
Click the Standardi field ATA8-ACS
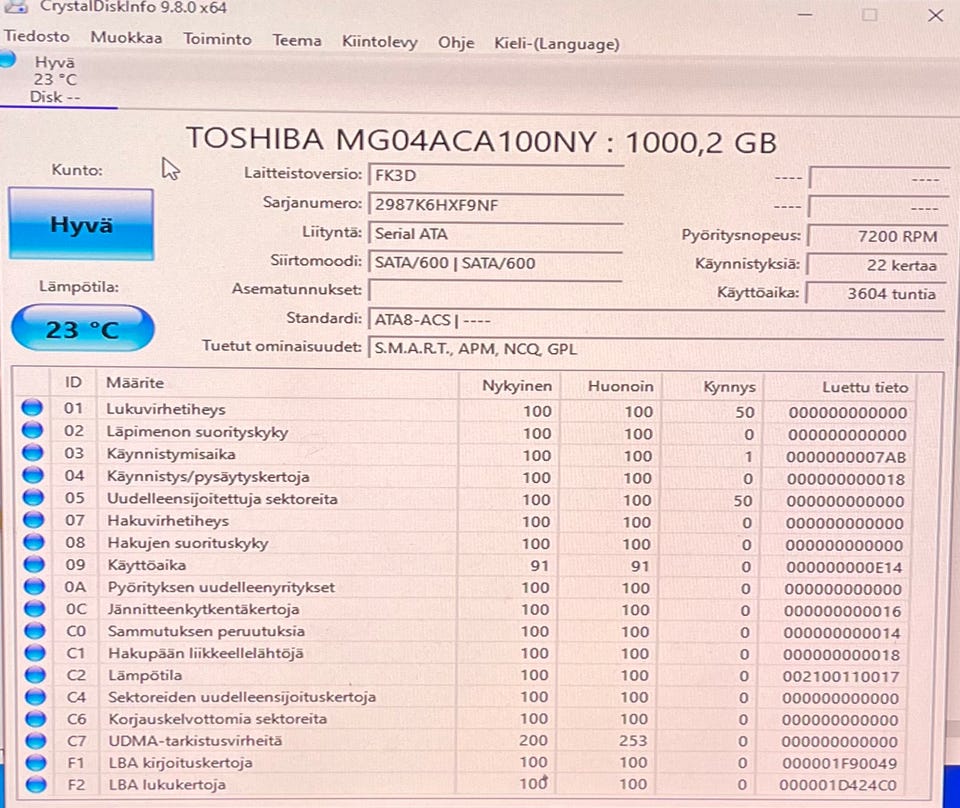(x=656, y=320)
